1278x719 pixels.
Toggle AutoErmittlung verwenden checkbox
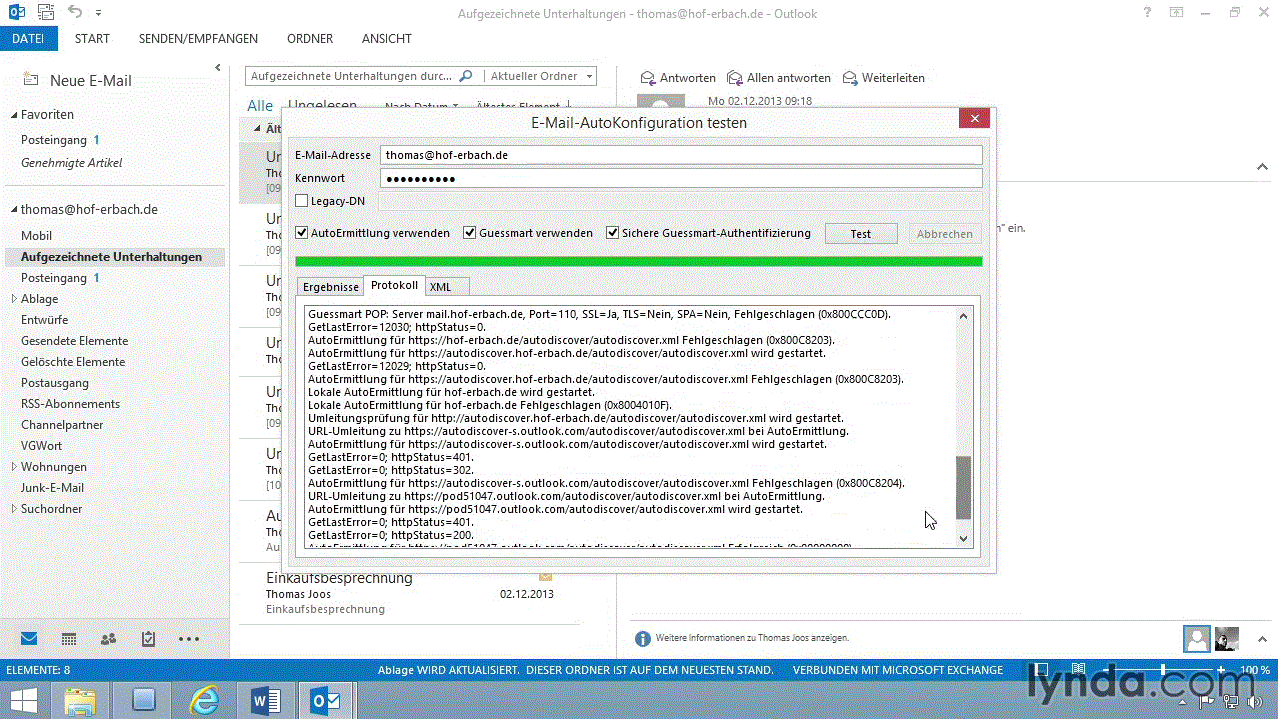(x=302, y=233)
